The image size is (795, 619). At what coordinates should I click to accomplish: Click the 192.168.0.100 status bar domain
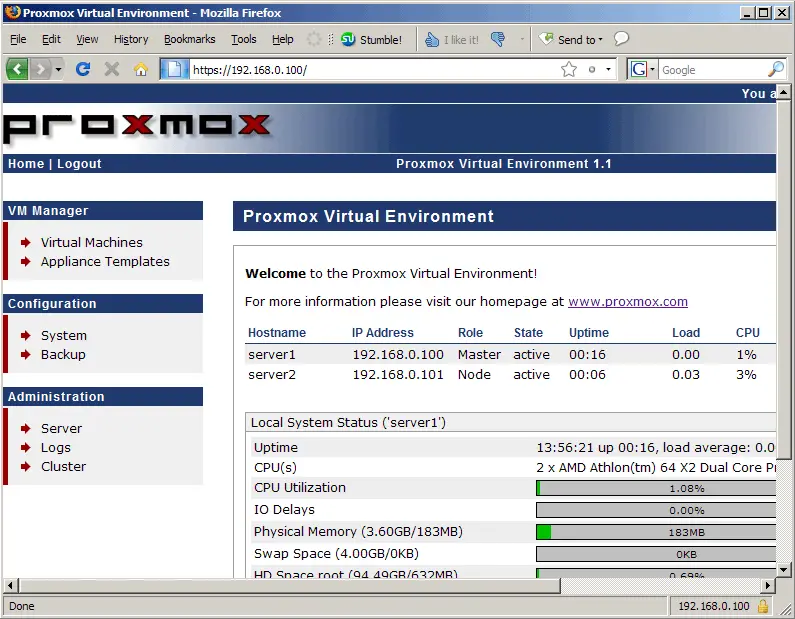(713, 606)
